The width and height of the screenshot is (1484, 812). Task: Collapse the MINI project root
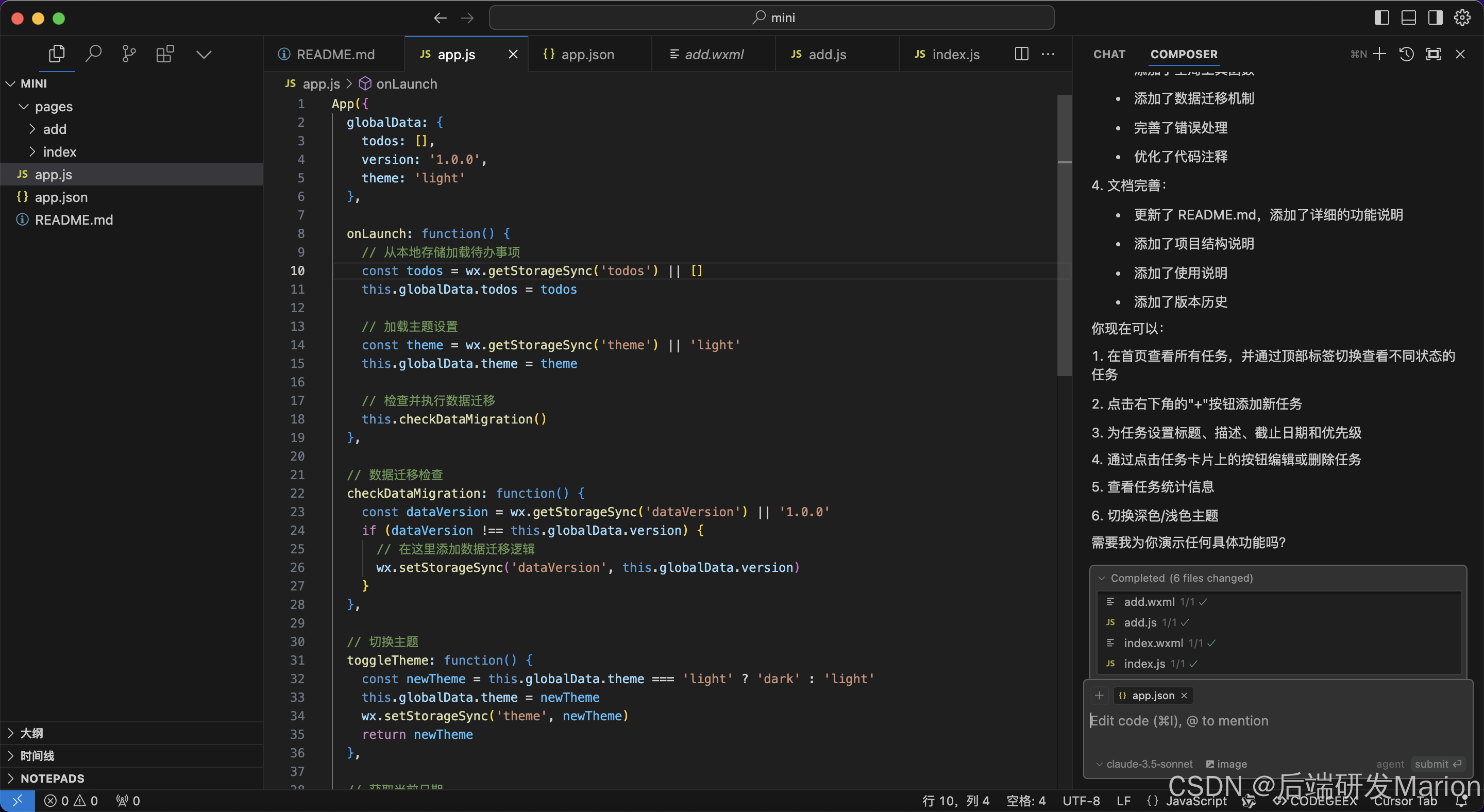click(x=131, y=83)
